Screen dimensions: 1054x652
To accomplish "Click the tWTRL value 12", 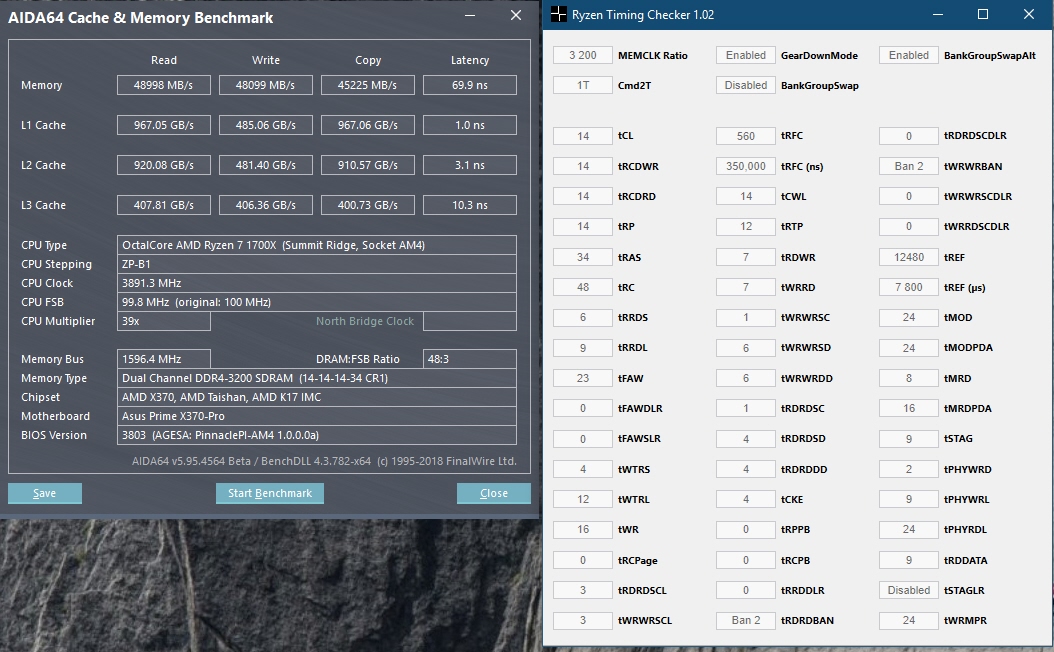I will click(583, 499).
